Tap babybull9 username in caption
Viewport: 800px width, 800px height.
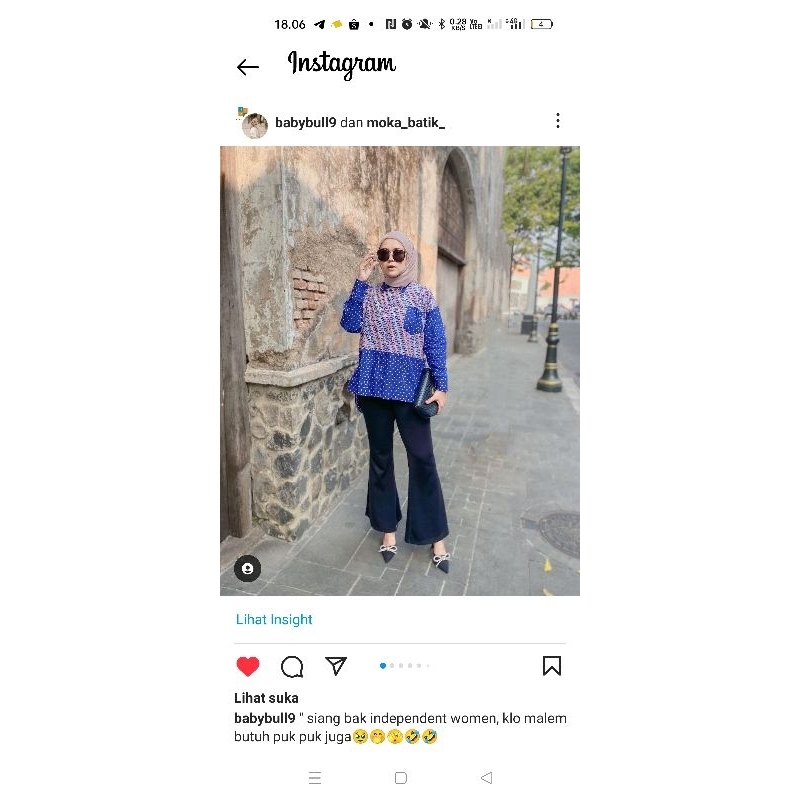pos(265,718)
